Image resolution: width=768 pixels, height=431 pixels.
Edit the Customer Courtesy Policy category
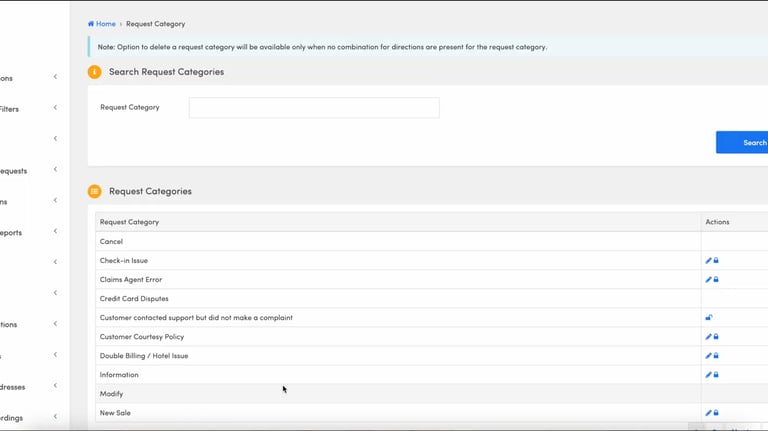[708, 337]
